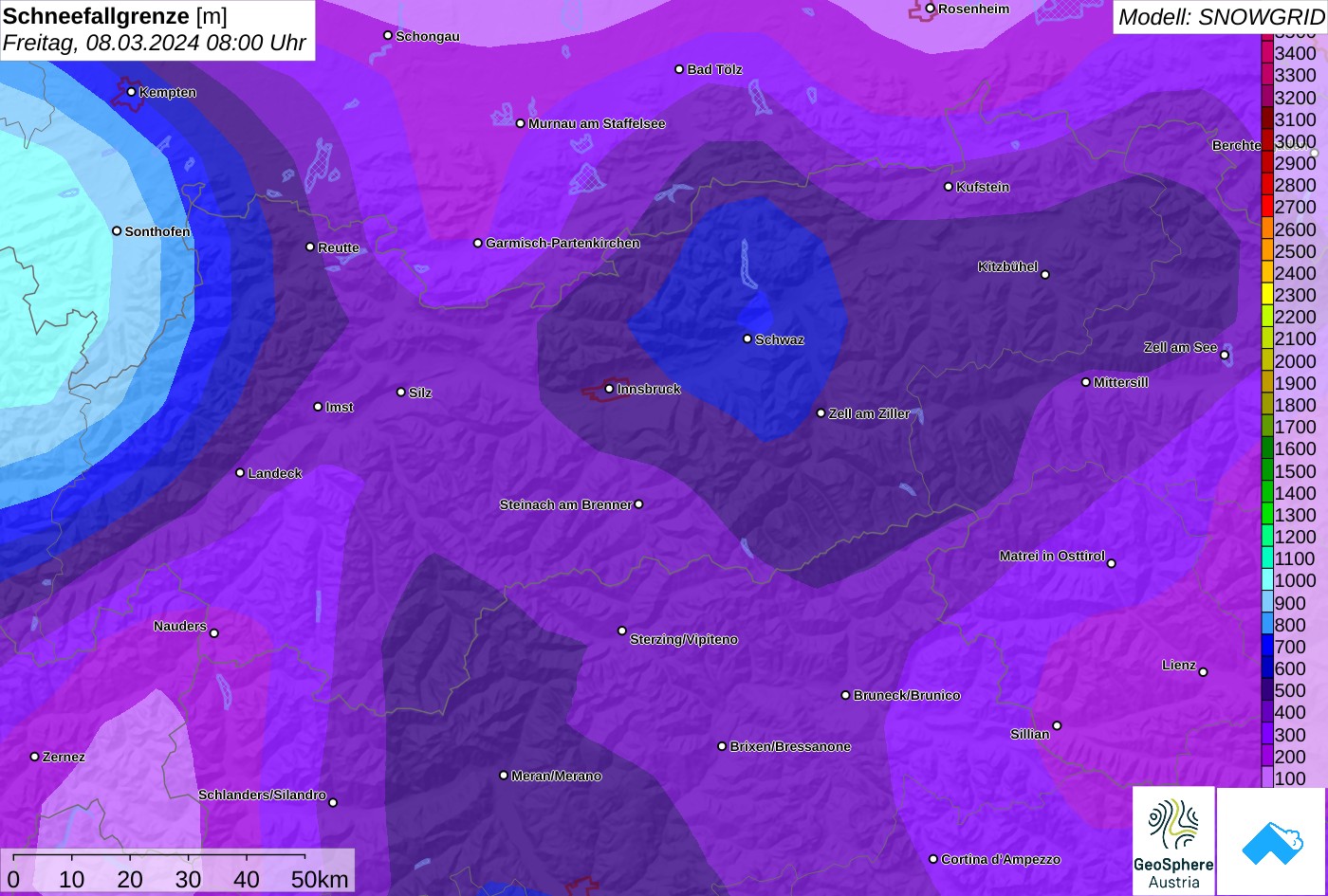Click the Sonthofen location dot
The image size is (1328, 896).
[x=117, y=230]
